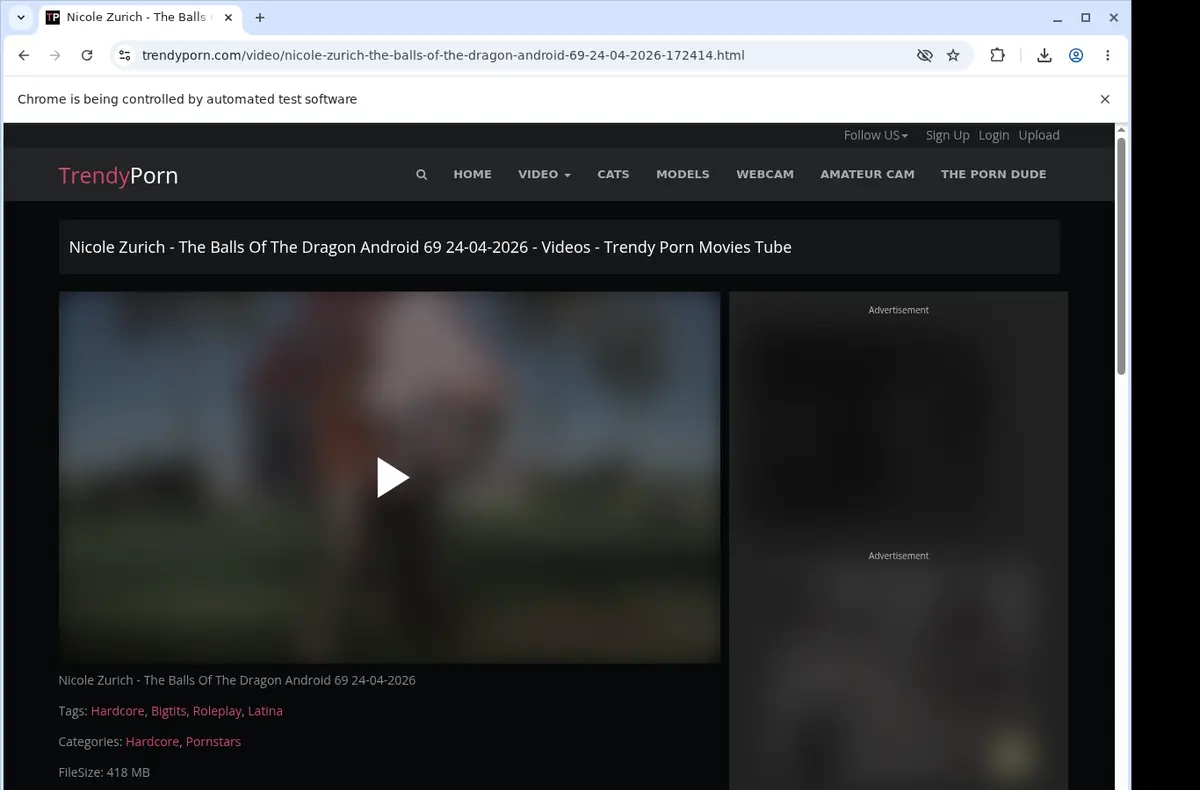
Task: Open the AMATEUR CAM menu item
Action: (867, 174)
